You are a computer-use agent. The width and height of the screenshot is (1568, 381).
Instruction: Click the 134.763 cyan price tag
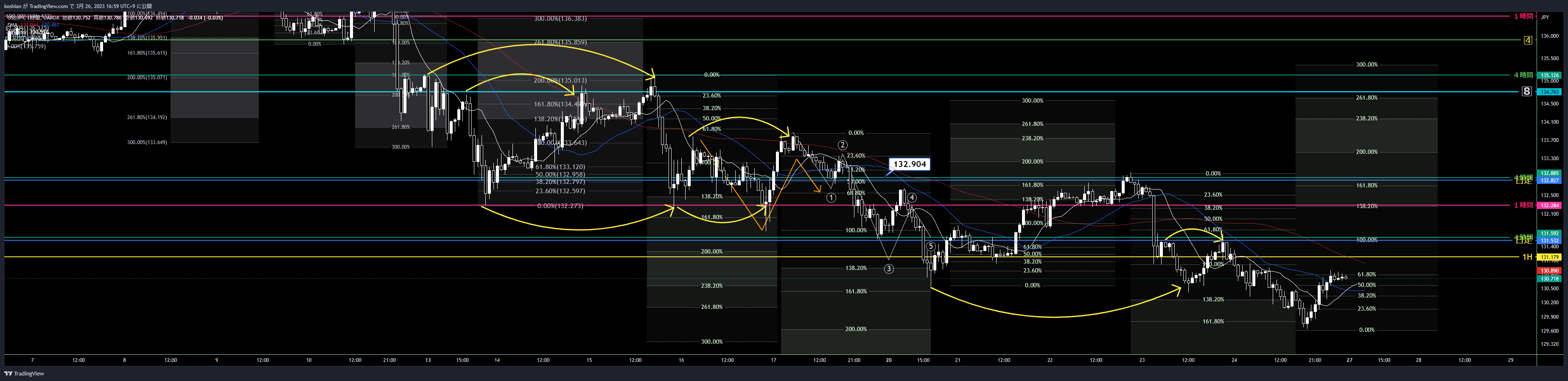1549,92
